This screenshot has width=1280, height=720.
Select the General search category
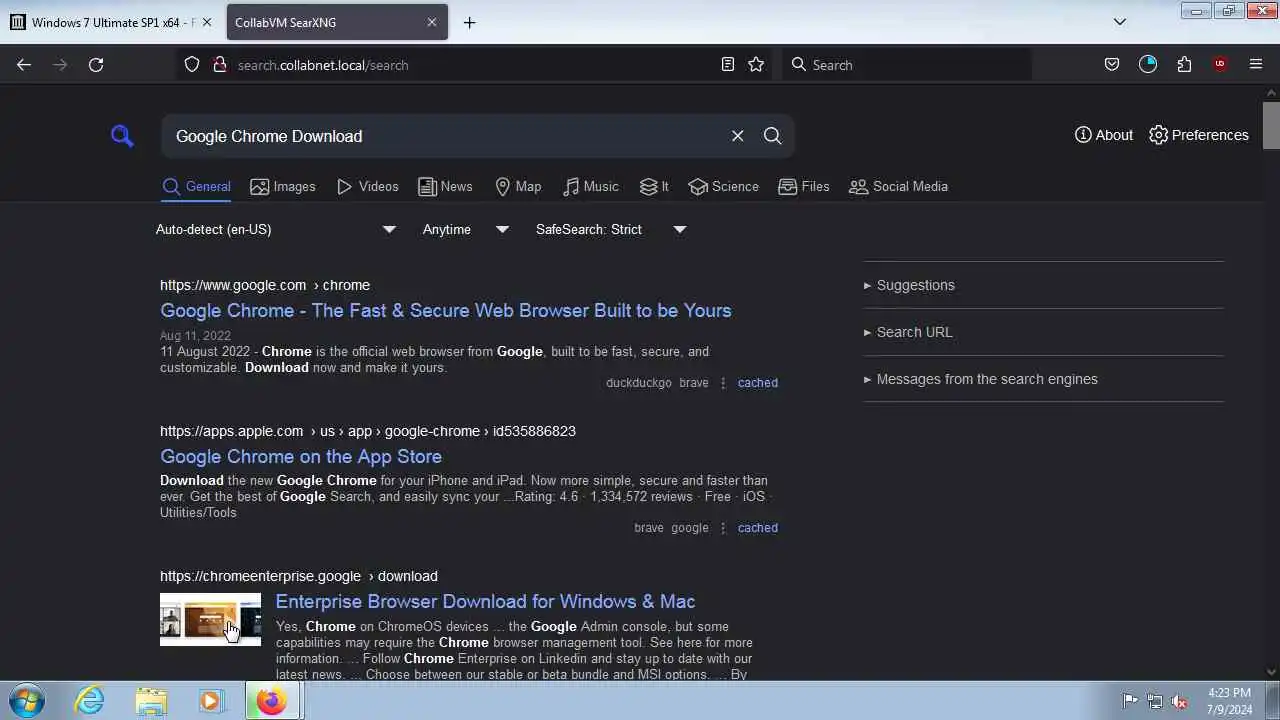click(196, 186)
